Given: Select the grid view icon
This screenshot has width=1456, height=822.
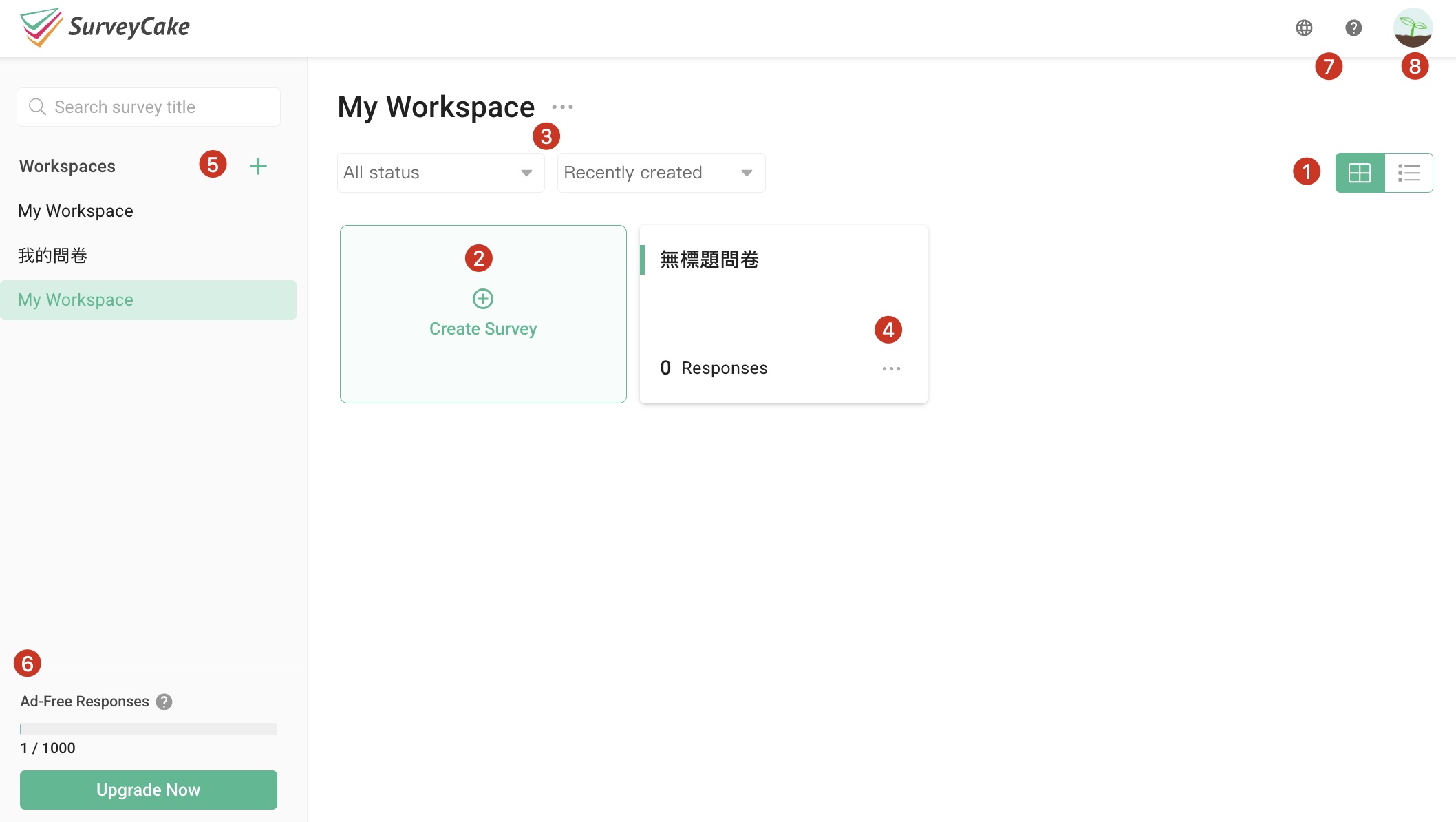Looking at the screenshot, I should coord(1359,173).
